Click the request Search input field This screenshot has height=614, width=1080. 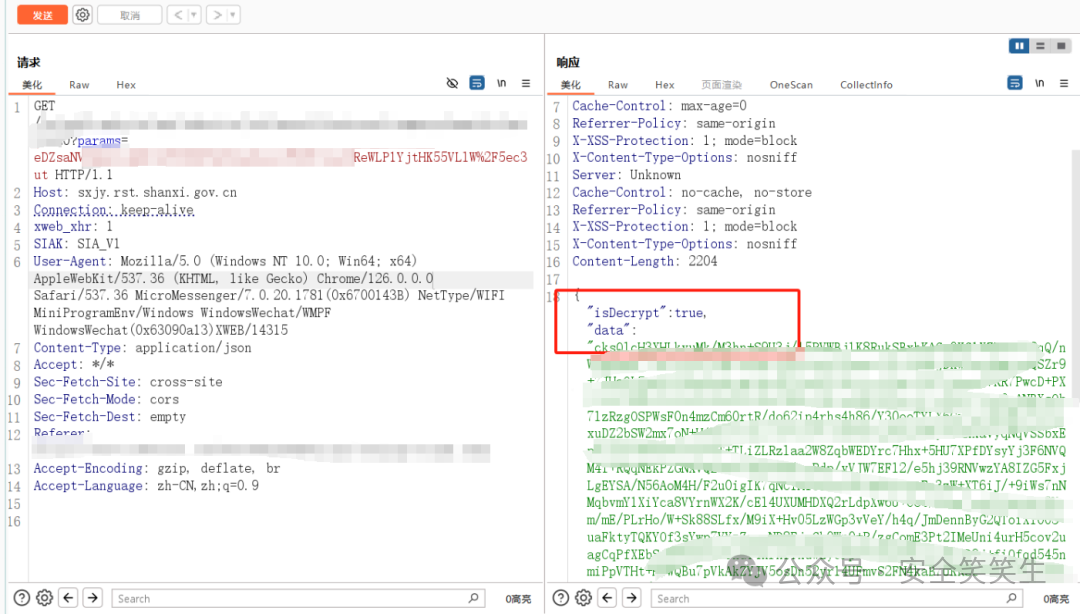click(x=298, y=598)
